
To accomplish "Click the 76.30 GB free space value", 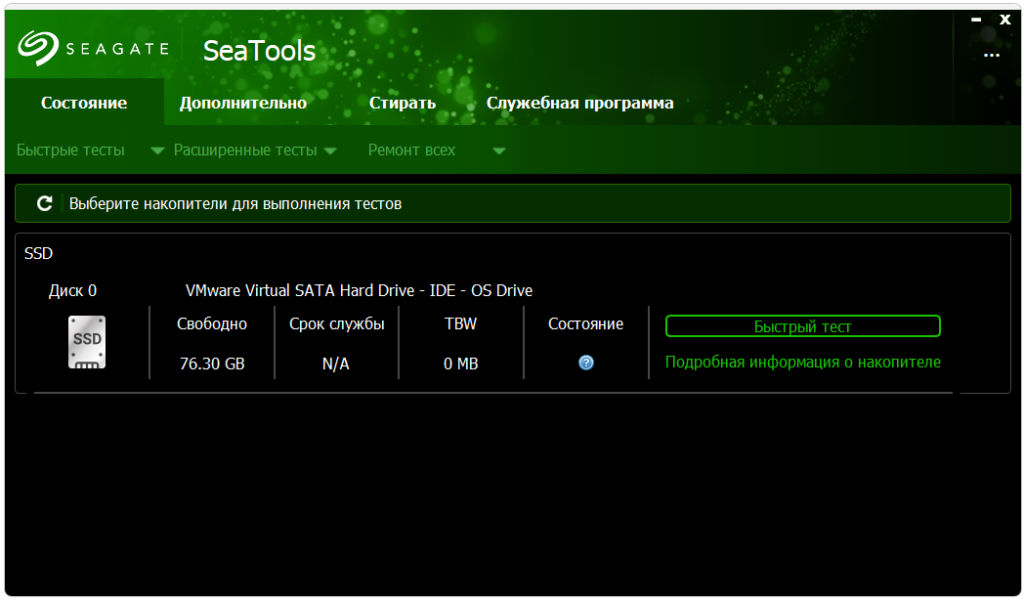I will [212, 364].
